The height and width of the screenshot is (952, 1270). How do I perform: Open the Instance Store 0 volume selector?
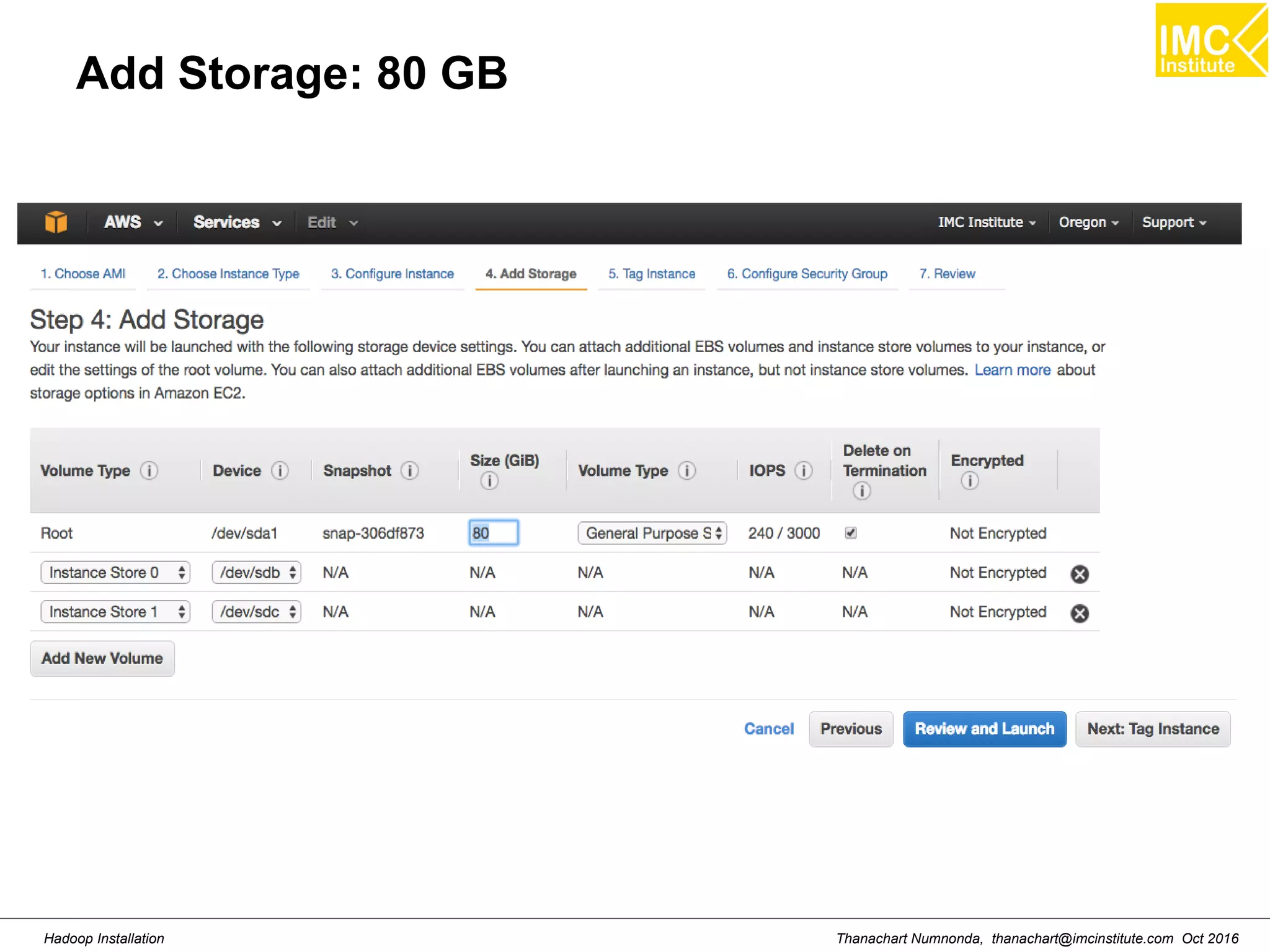tap(115, 572)
